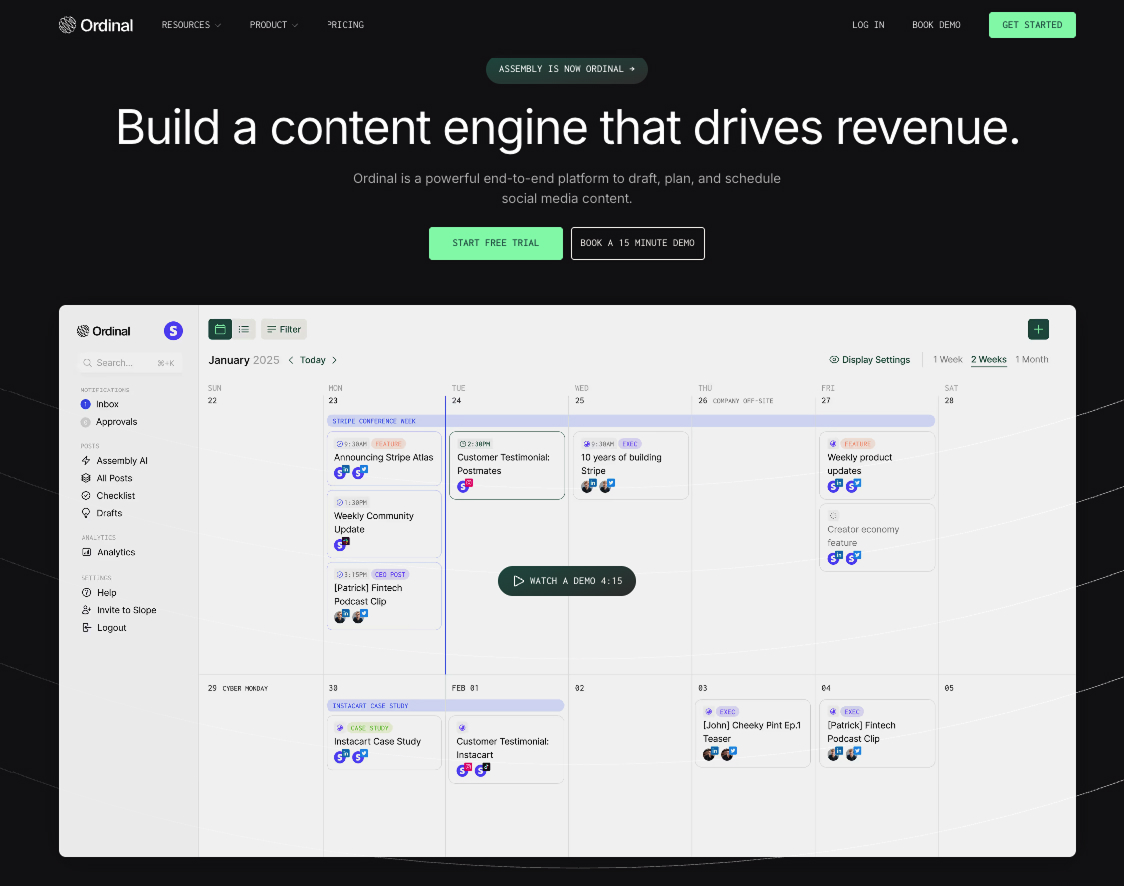
Task: Click the Case Study tag label
Action: pos(369,728)
